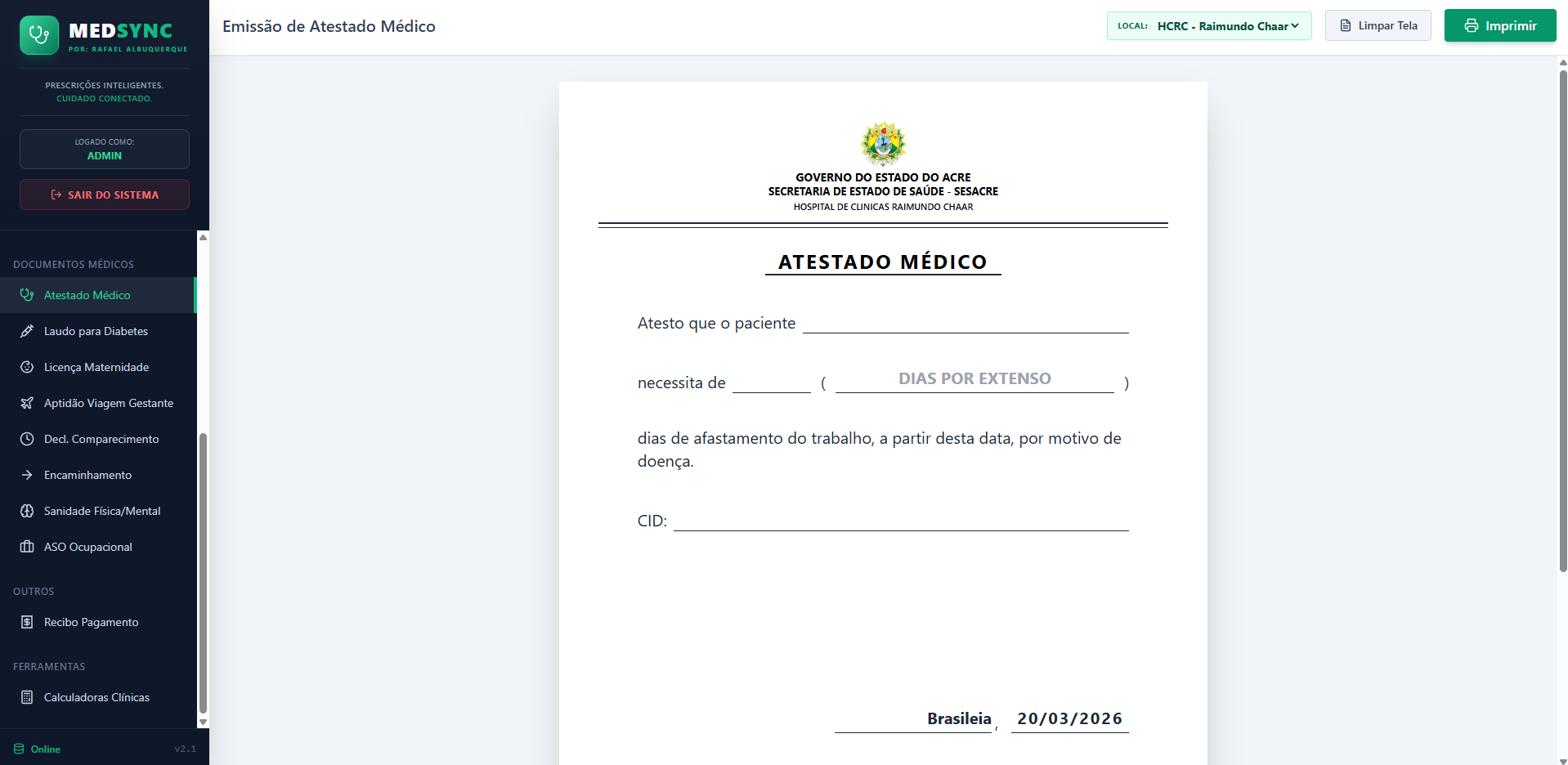Image resolution: width=1568 pixels, height=765 pixels.
Task: Click the Limpar Tela button
Action: click(x=1378, y=25)
